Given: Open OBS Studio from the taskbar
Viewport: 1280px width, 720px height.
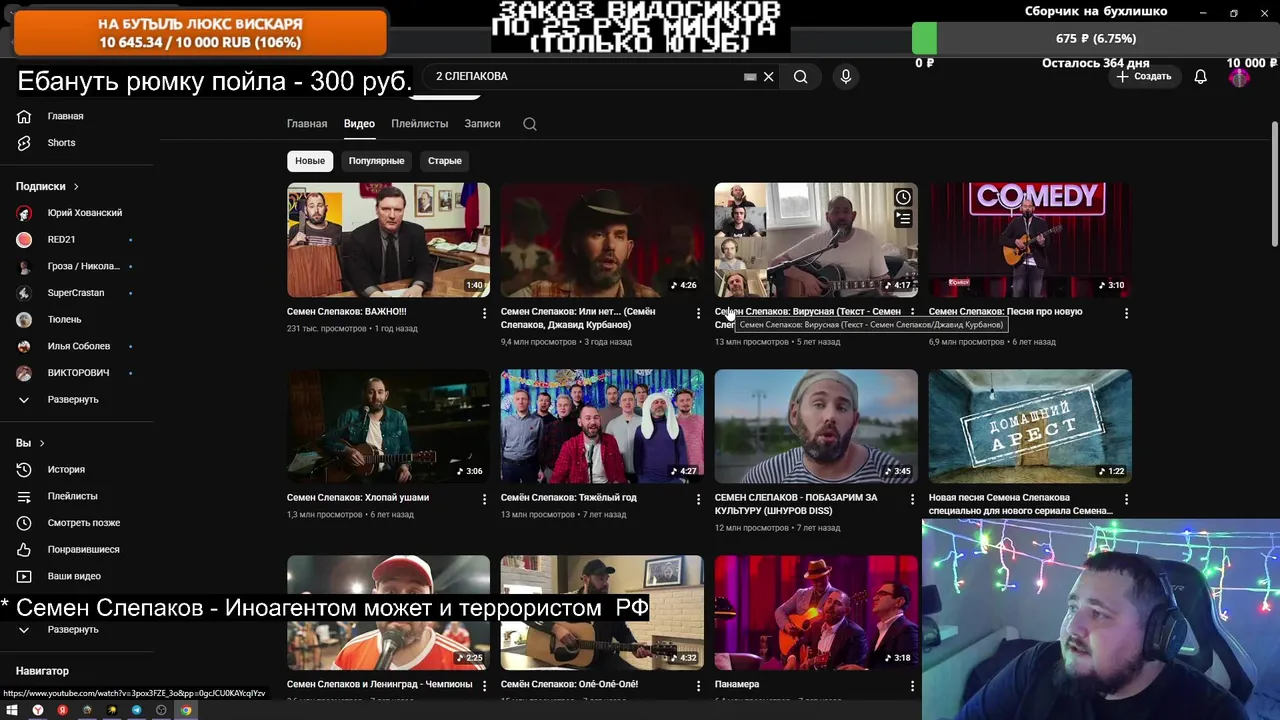Looking at the screenshot, I should (x=161, y=711).
